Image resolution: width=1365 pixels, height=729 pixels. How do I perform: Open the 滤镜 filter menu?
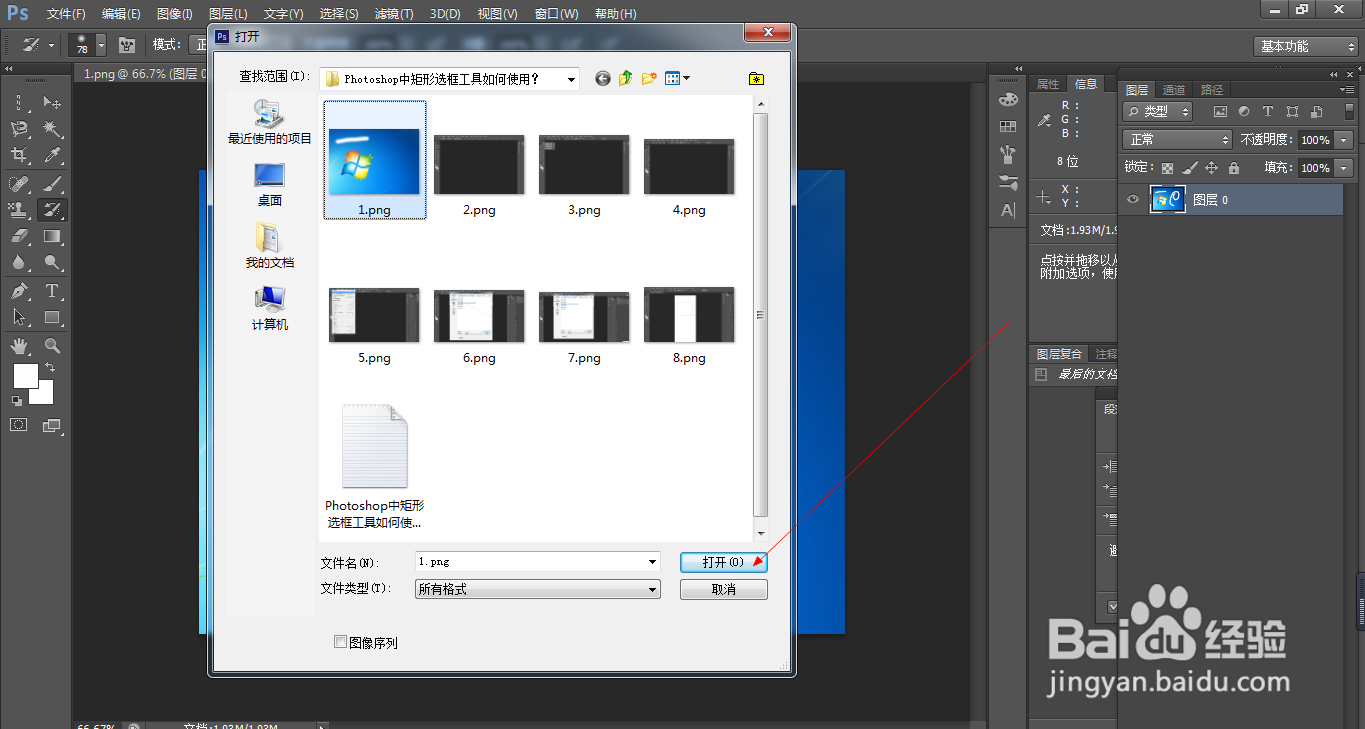pyautogui.click(x=393, y=13)
